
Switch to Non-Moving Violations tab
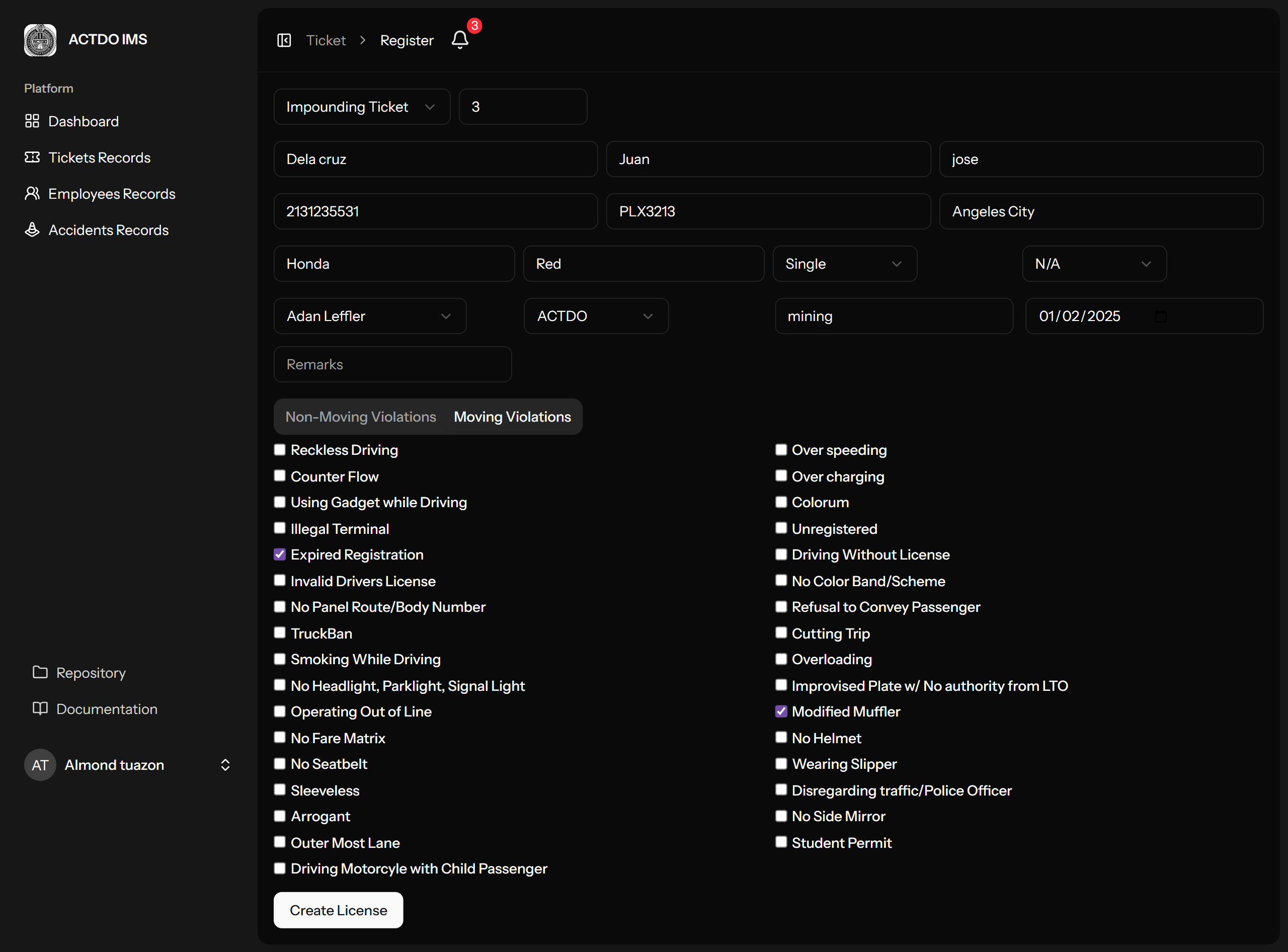[361, 417]
